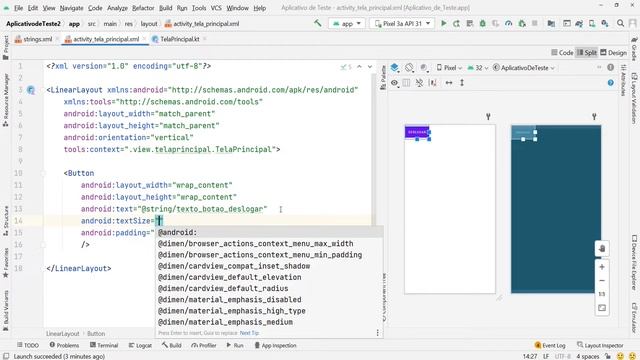Toggle the View Options eye icon
This screenshot has height=360, width=640.
pos(394,83)
